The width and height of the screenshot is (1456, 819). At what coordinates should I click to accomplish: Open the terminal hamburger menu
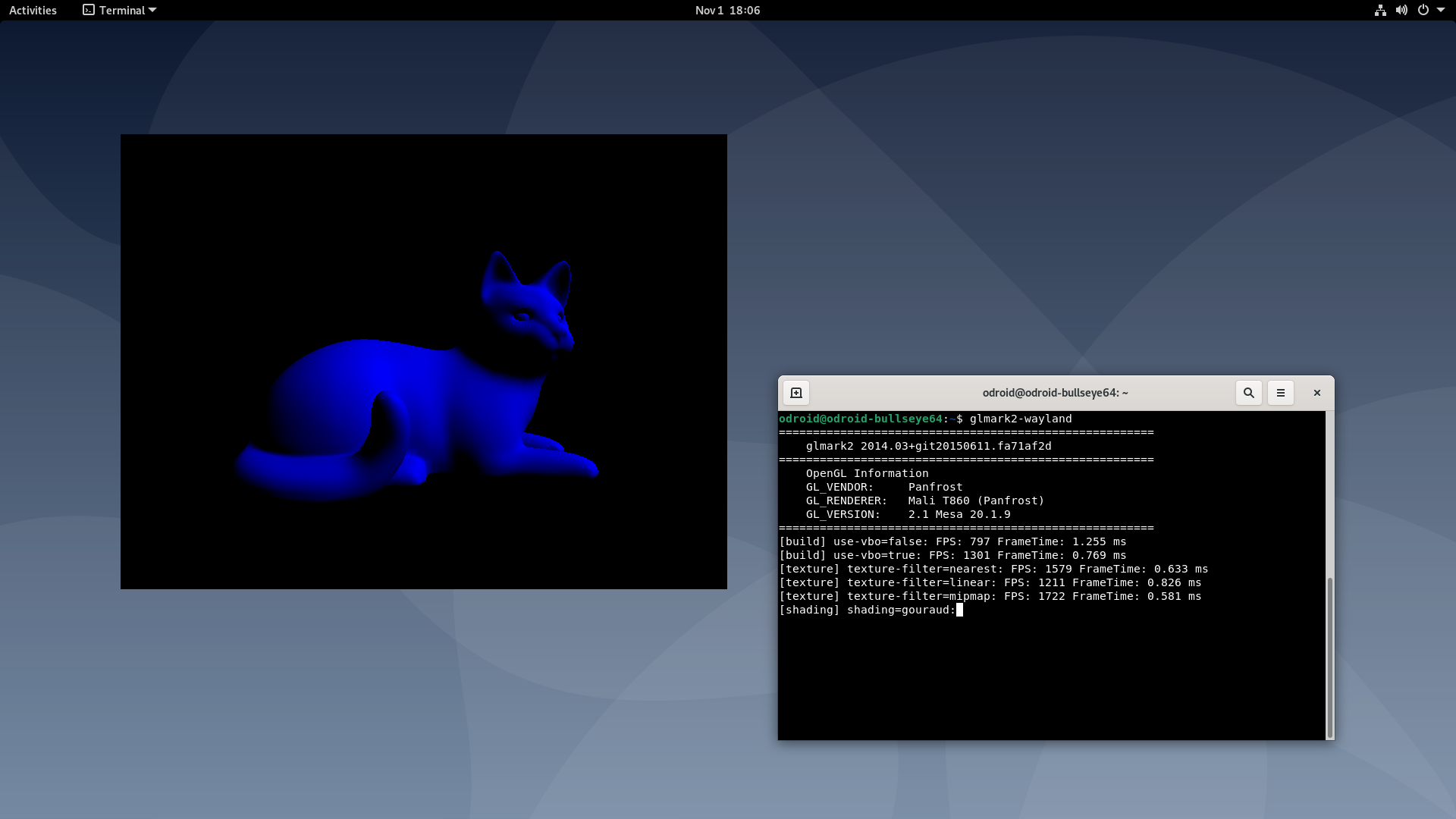click(1280, 393)
